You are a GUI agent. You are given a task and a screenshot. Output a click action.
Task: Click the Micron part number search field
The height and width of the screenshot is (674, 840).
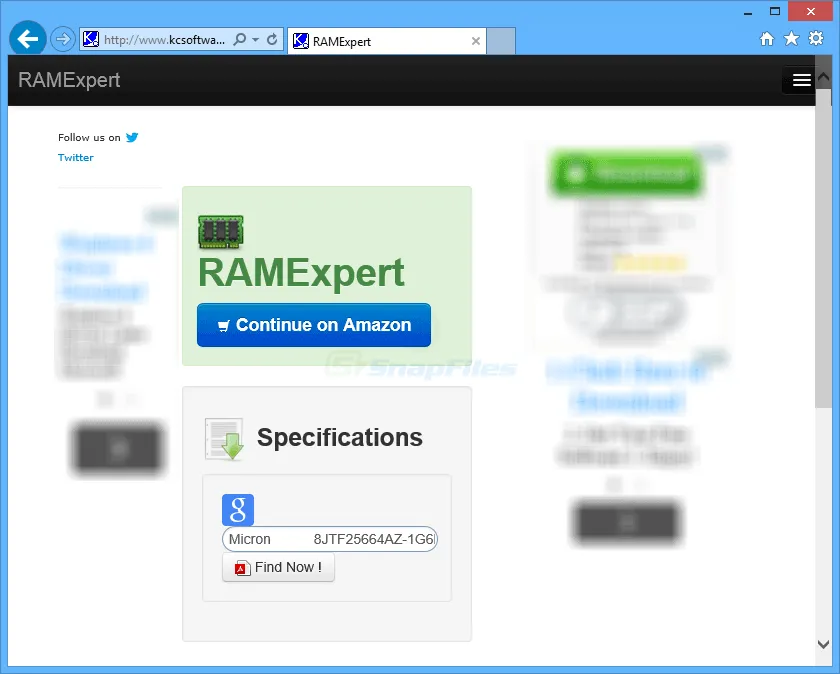330,539
